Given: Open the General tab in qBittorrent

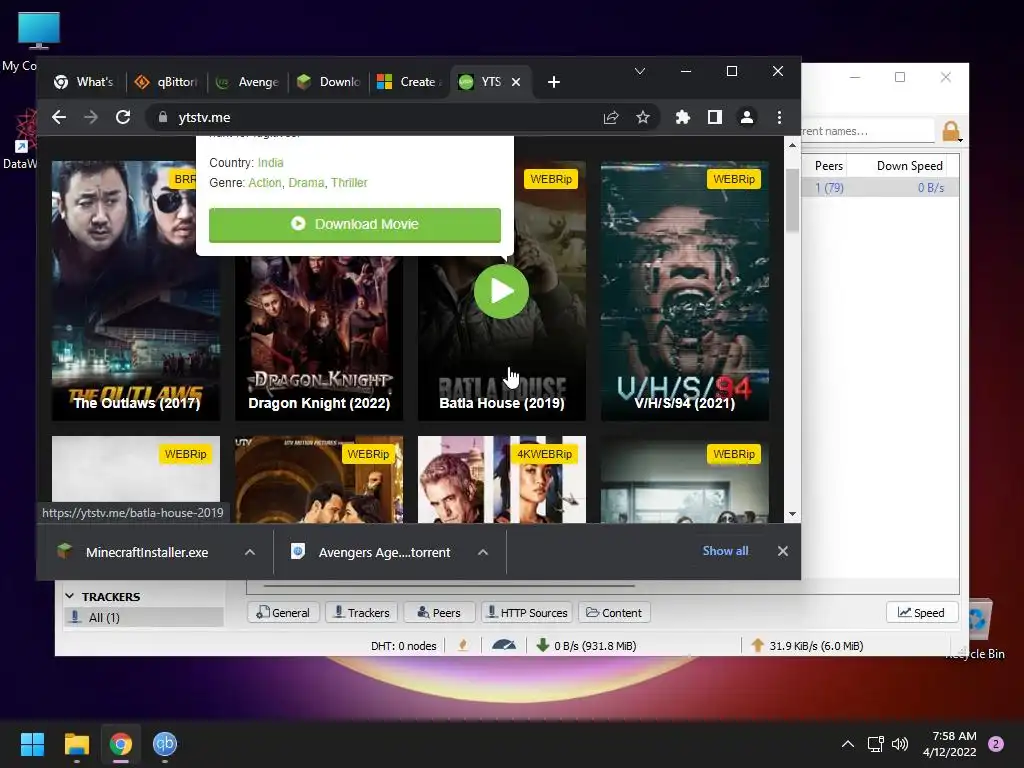Looking at the screenshot, I should pos(283,613).
